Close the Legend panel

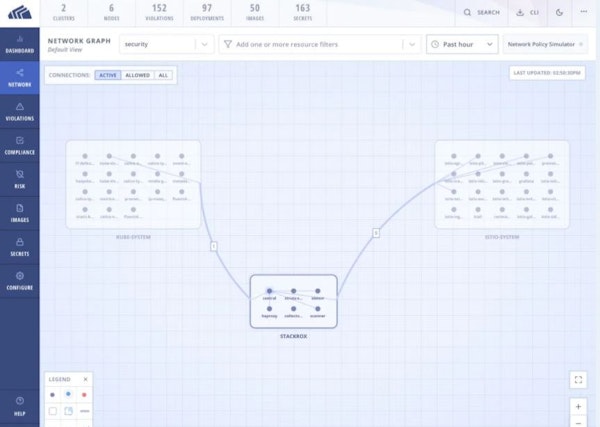[85, 379]
